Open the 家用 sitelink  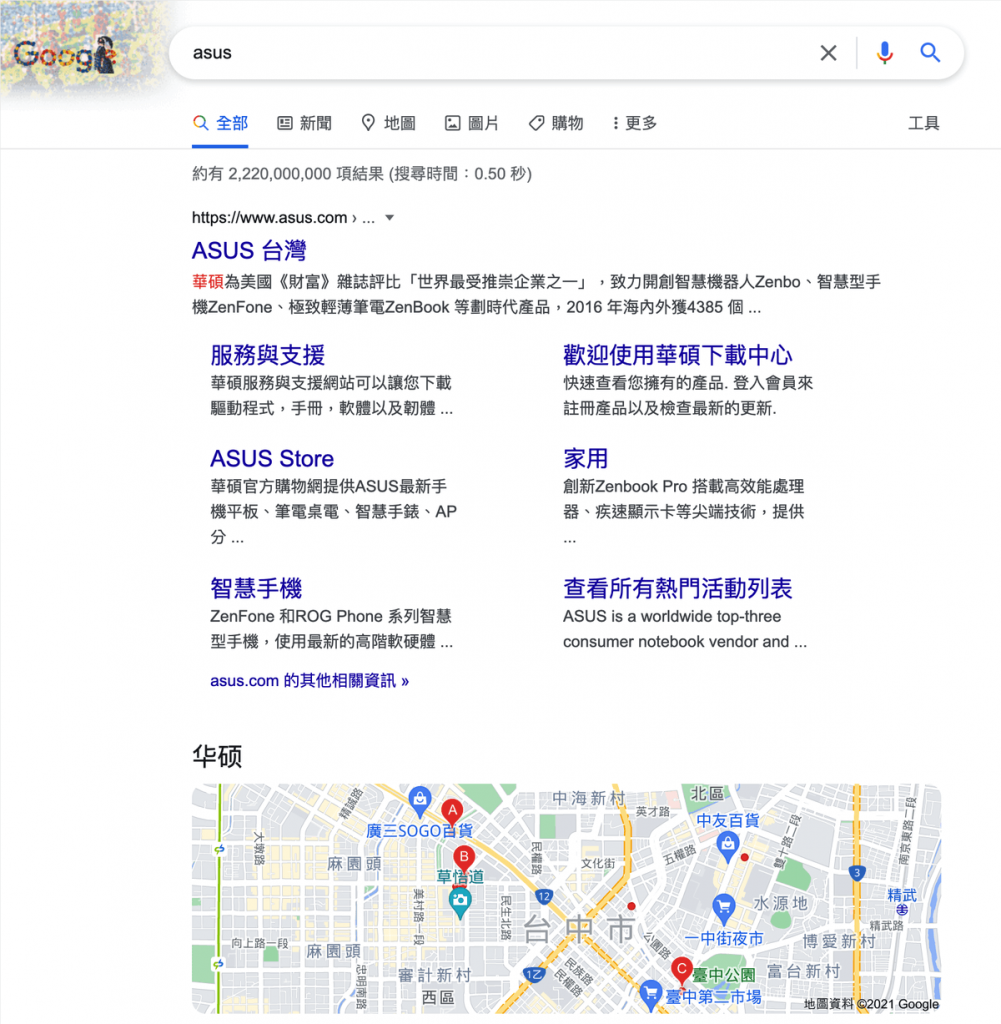coord(586,458)
